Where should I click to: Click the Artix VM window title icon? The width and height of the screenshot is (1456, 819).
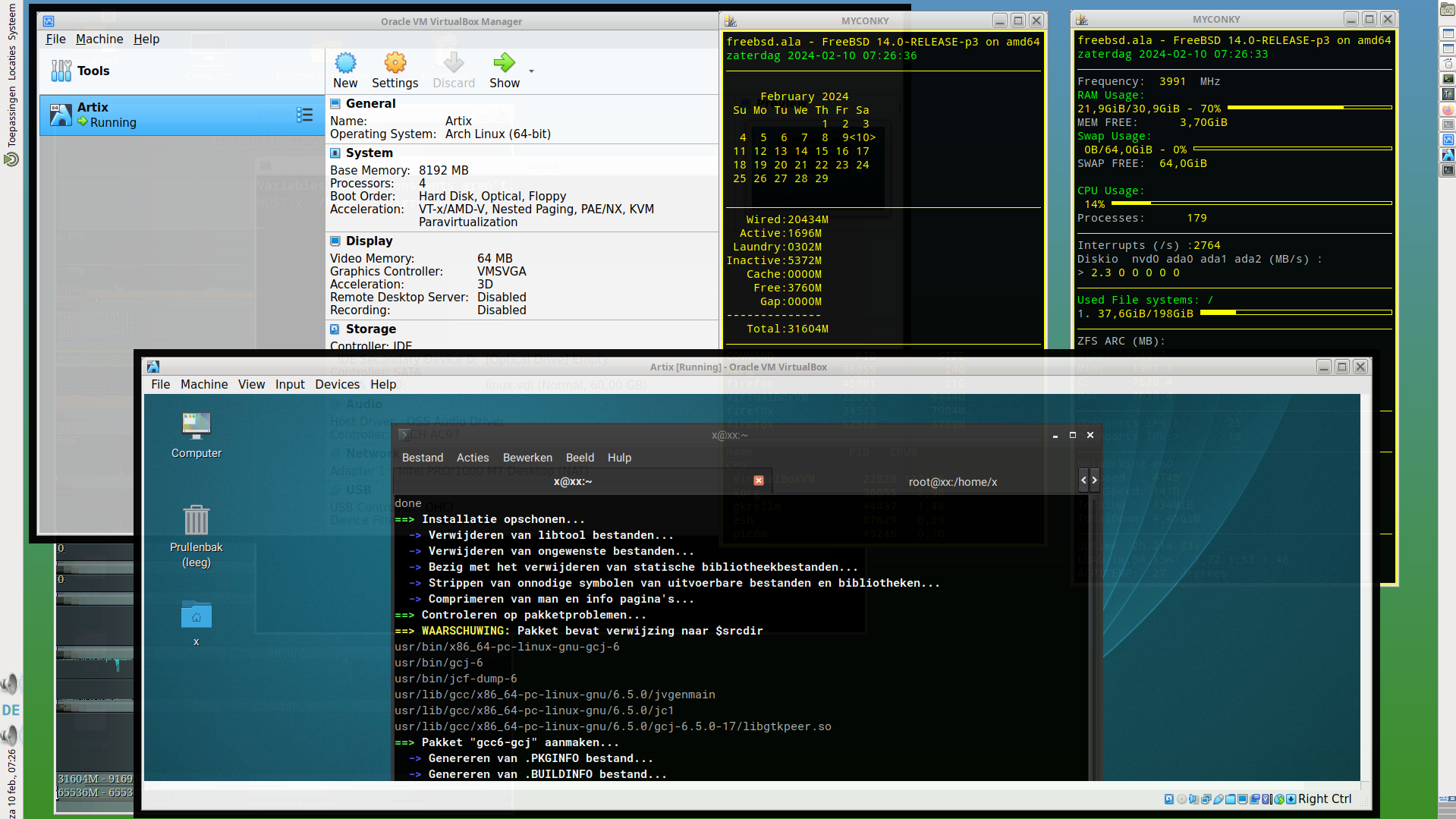[153, 367]
